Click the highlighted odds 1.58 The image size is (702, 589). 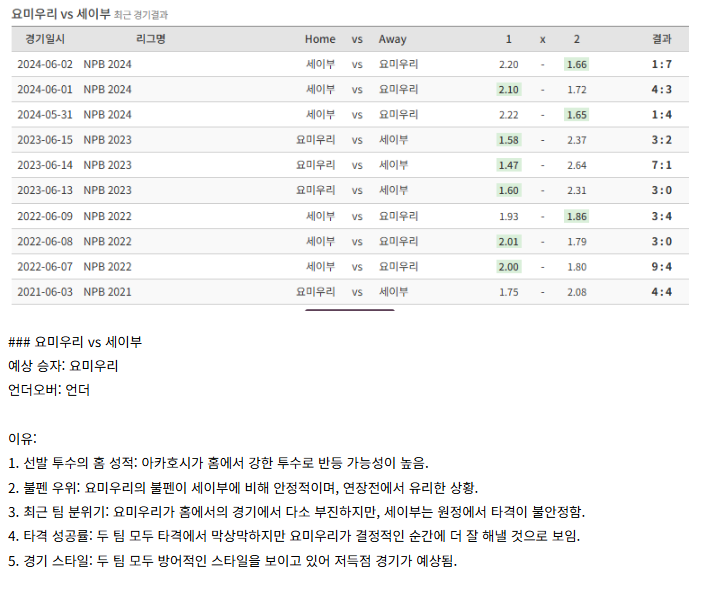point(509,140)
